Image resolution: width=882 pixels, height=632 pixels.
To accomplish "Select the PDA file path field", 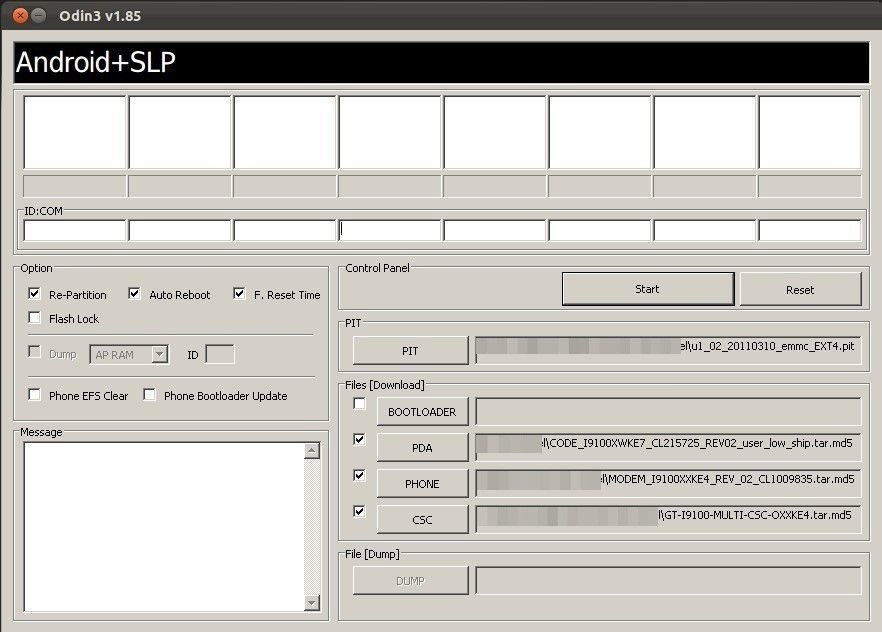I will (x=668, y=448).
